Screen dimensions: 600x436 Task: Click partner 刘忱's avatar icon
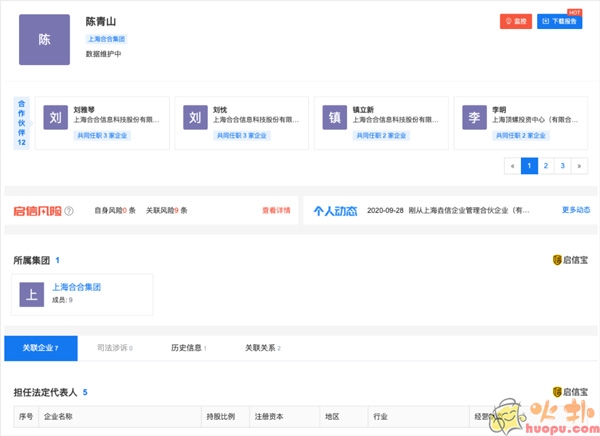[195, 118]
